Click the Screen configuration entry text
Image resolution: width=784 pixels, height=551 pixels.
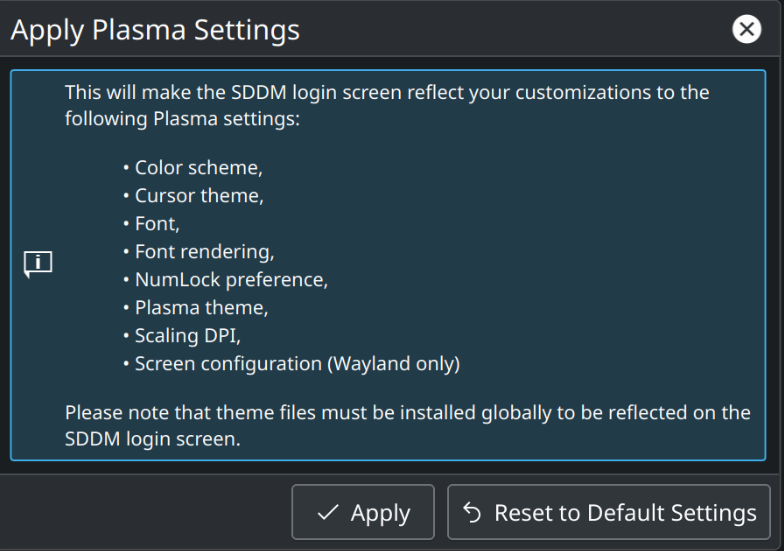pyautogui.click(x=228, y=364)
